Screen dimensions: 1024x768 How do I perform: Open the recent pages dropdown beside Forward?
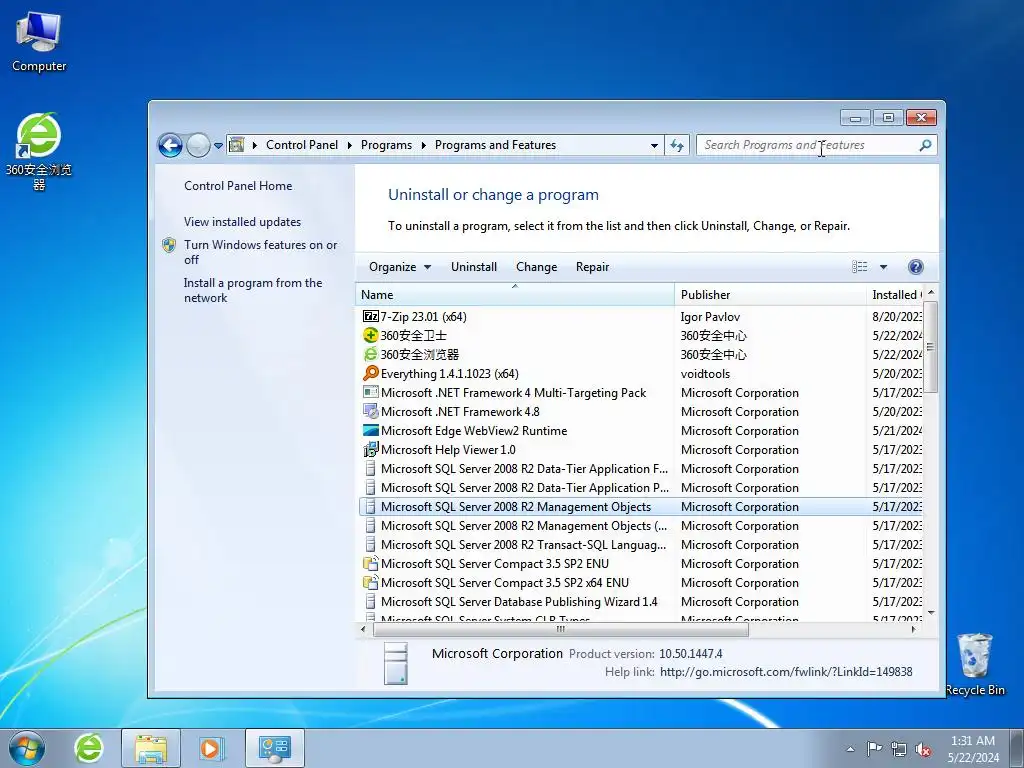218,146
